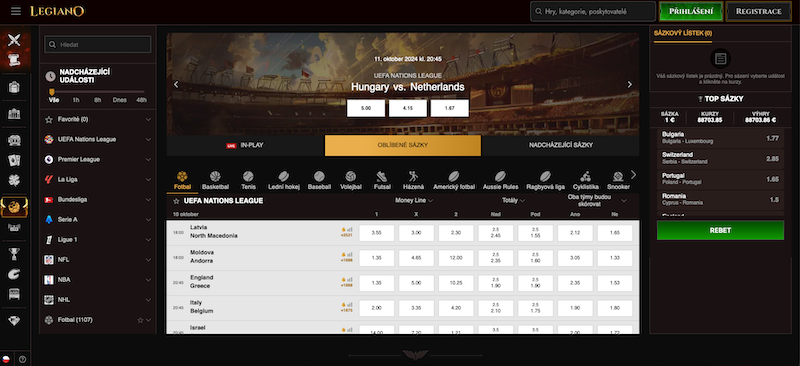The height and width of the screenshot is (366, 800).
Task: Select the Tenis sport icon
Action: pyautogui.click(x=248, y=180)
